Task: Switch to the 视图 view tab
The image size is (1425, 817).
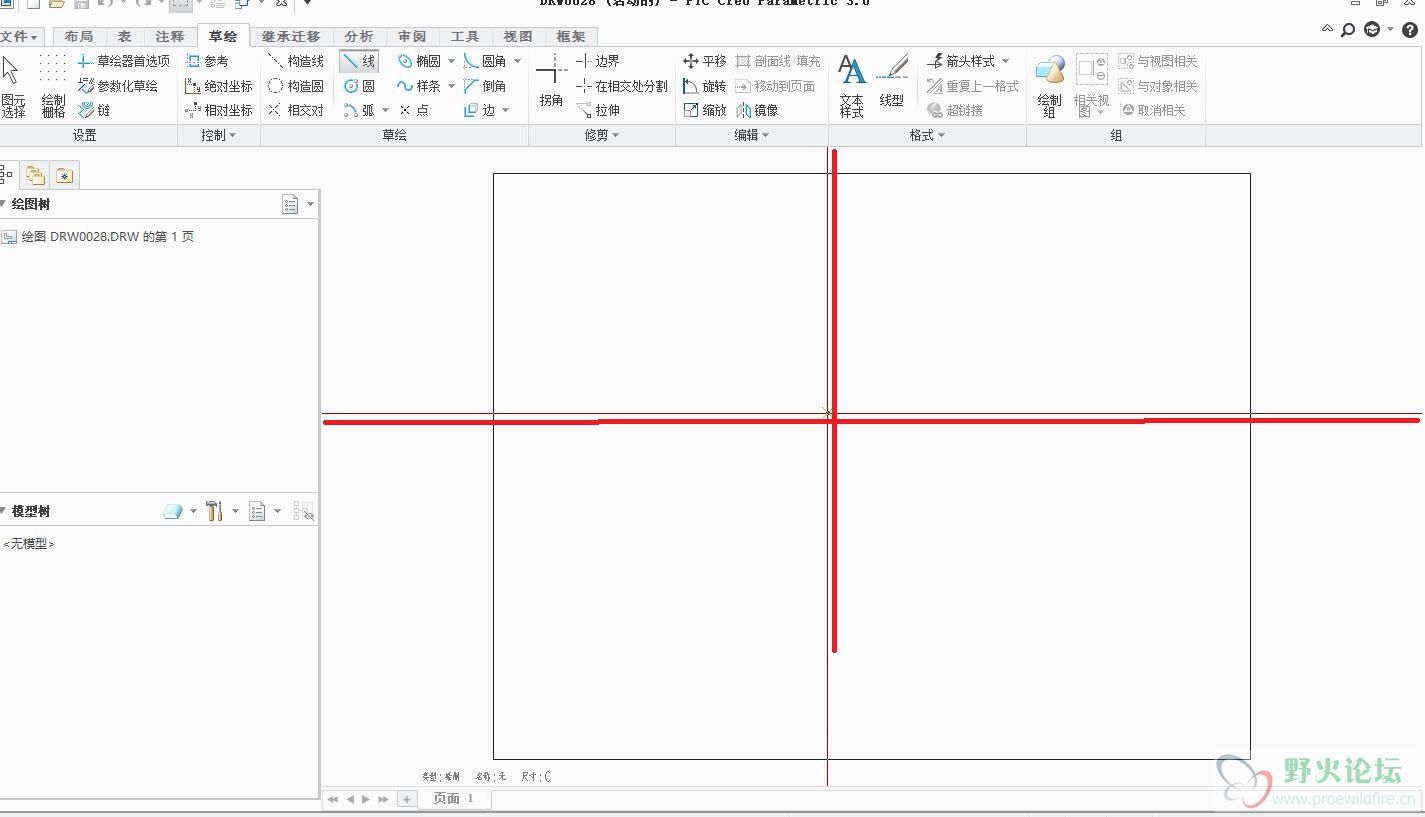Action: (x=518, y=36)
